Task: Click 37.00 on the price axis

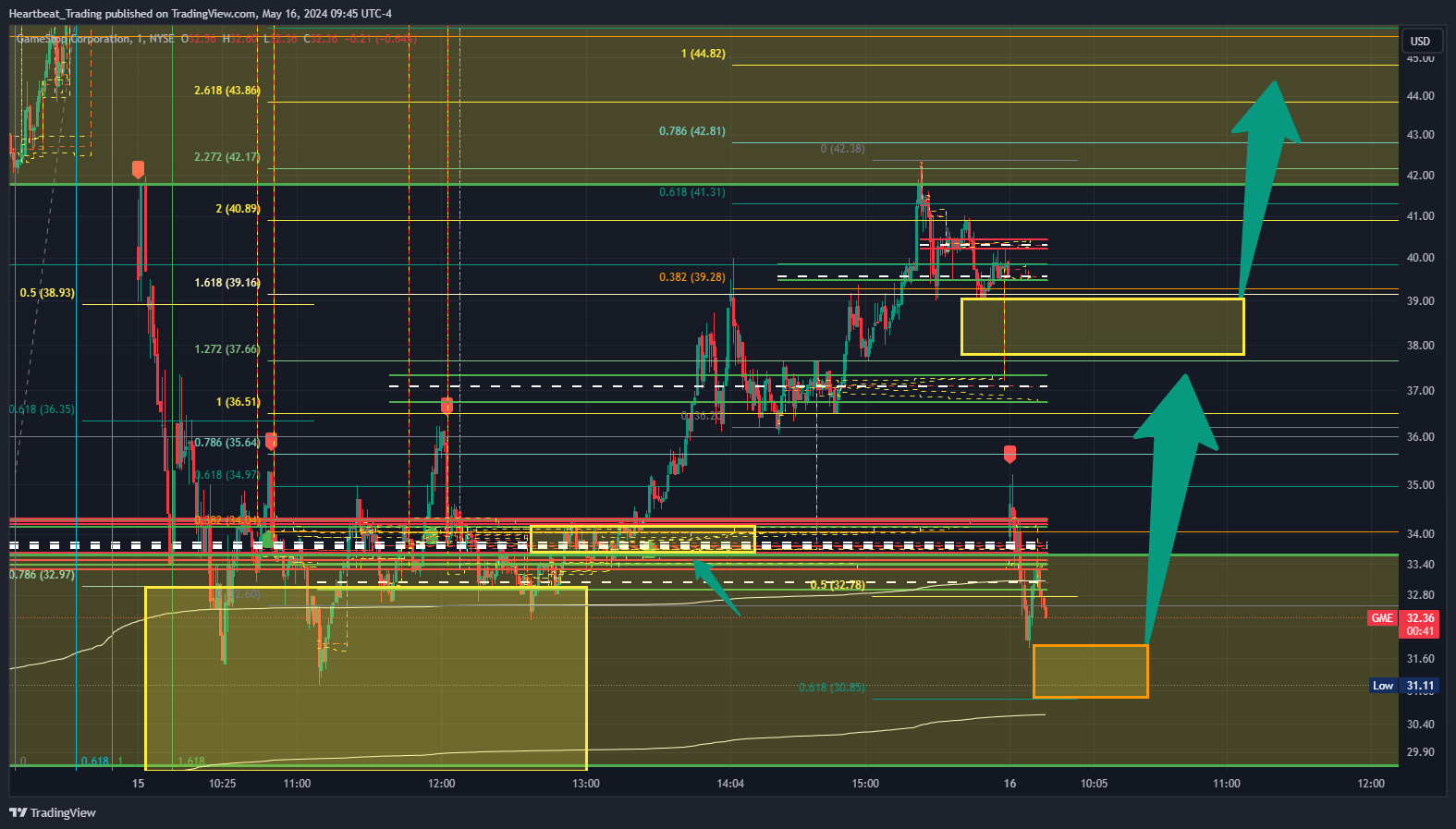Action: tap(1420, 391)
